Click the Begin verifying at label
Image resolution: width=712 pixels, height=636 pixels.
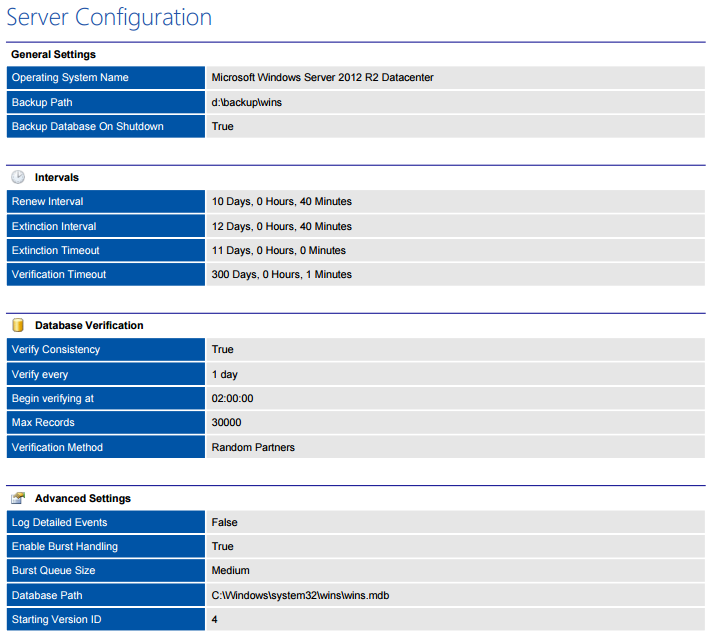click(x=53, y=399)
